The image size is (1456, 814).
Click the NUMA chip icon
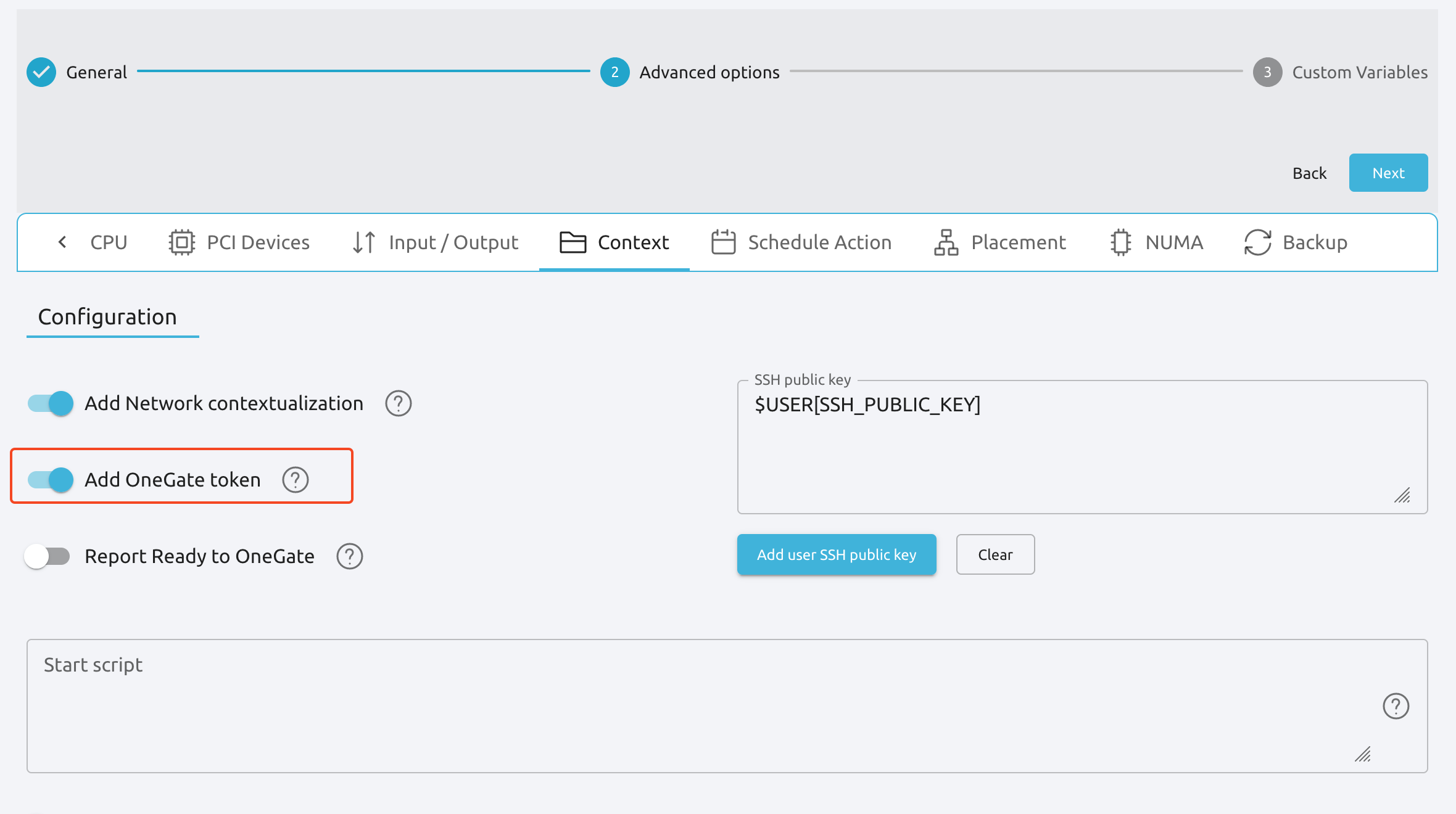pos(1120,242)
